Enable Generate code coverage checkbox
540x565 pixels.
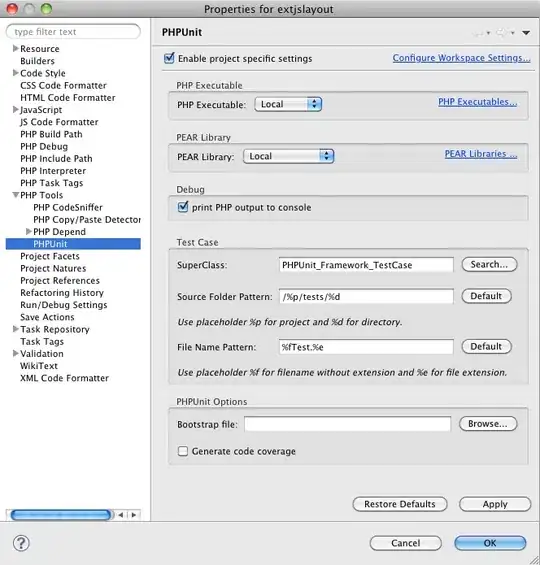point(183,451)
